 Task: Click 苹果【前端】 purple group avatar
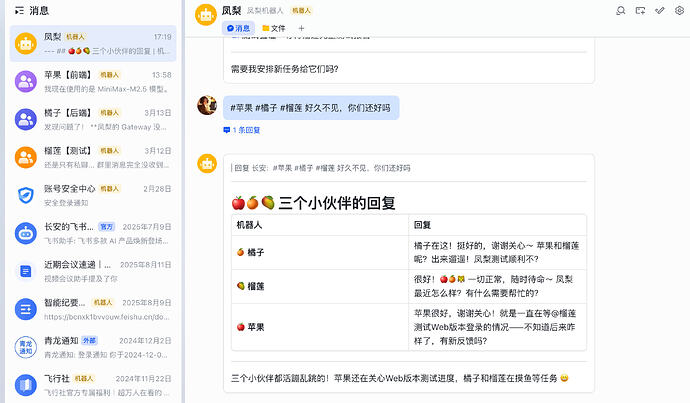tap(26, 82)
